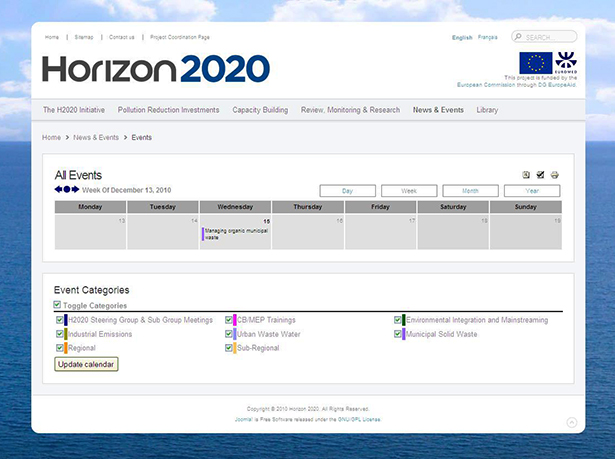
Task: Click the day number 15
Action: tap(267, 221)
